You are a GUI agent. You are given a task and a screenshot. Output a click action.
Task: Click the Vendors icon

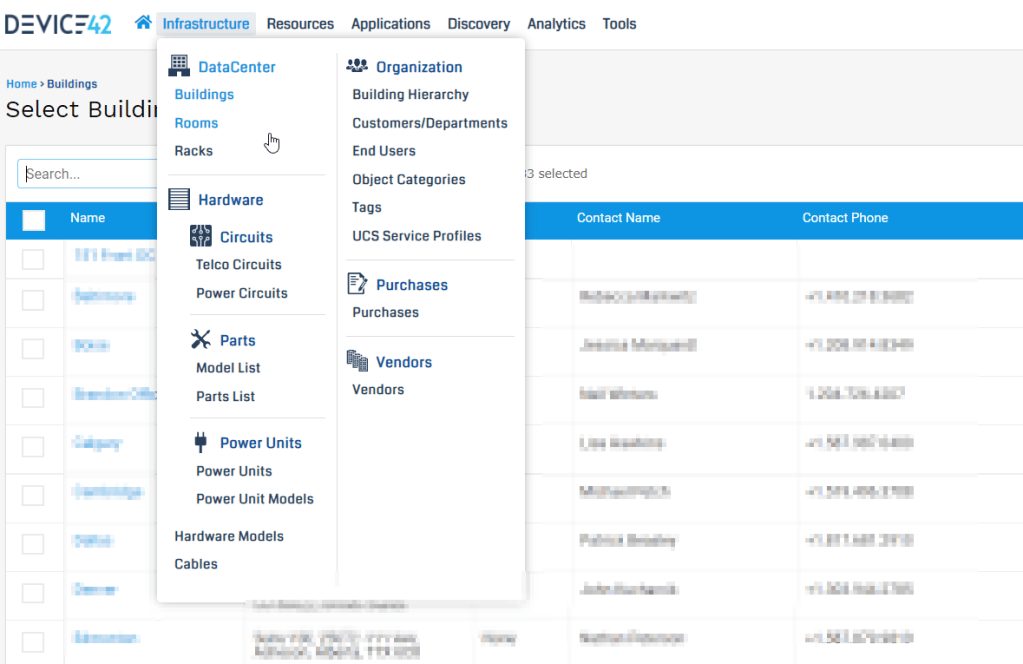[x=357, y=361]
